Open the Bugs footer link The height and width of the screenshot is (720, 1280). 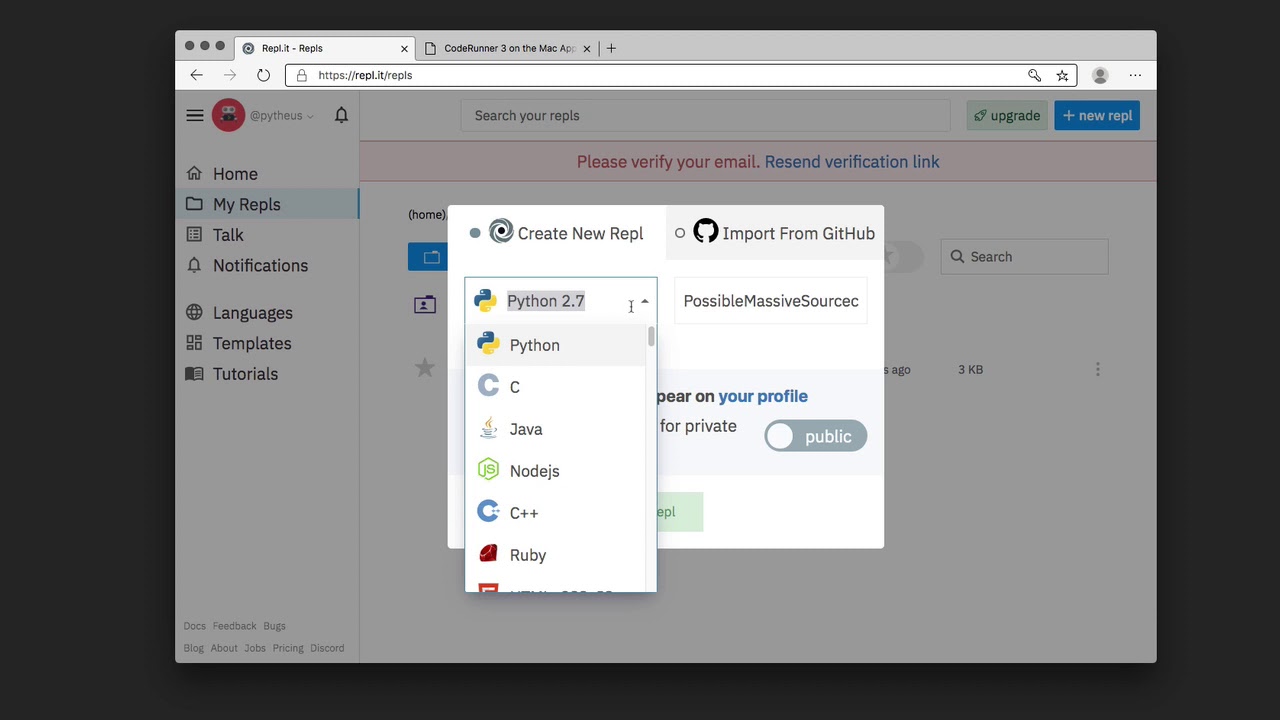pos(274,626)
